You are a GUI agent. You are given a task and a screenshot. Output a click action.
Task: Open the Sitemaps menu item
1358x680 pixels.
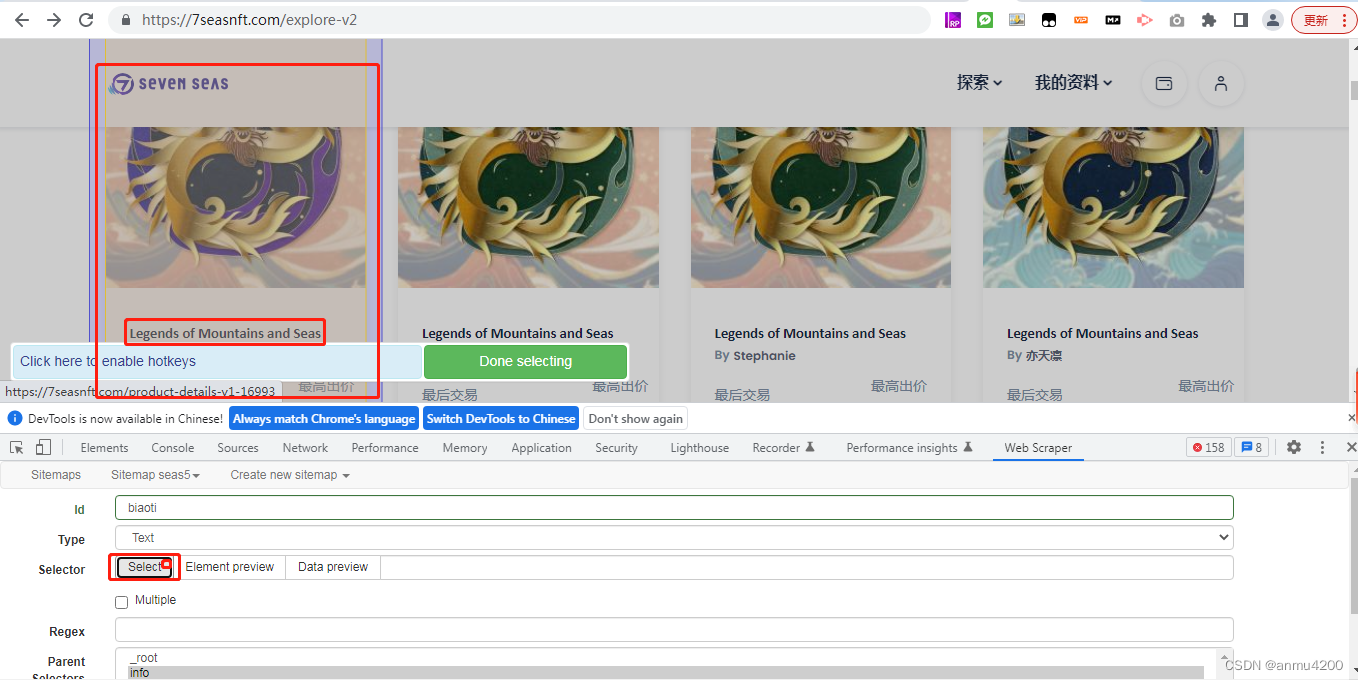pos(56,475)
